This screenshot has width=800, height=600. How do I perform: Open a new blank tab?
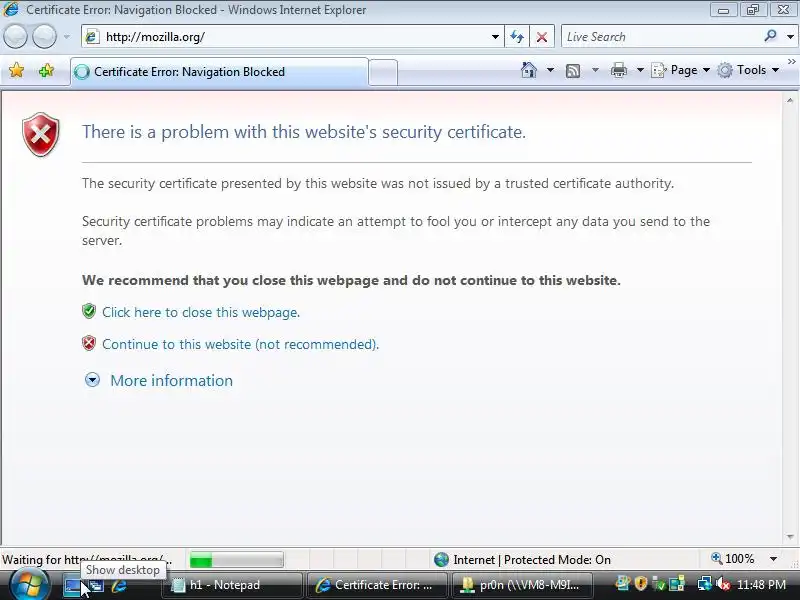pos(383,72)
